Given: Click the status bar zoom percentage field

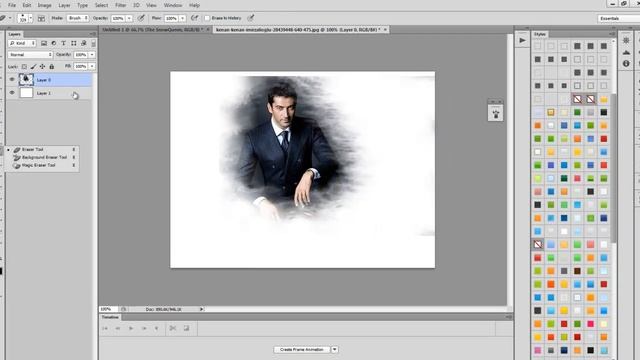Looking at the screenshot, I should (x=109, y=309).
